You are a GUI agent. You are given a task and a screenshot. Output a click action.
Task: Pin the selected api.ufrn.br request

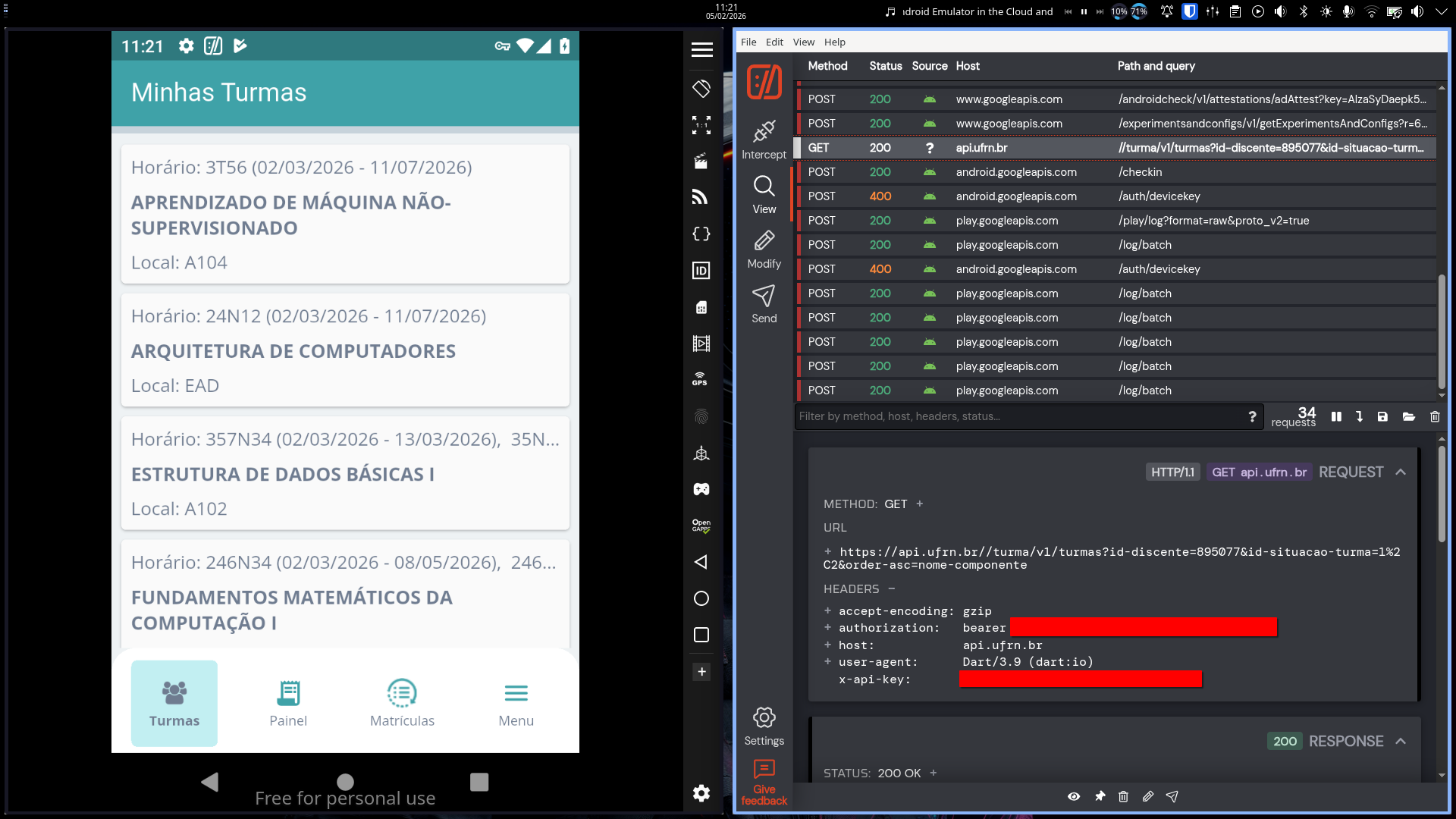coord(1100,796)
